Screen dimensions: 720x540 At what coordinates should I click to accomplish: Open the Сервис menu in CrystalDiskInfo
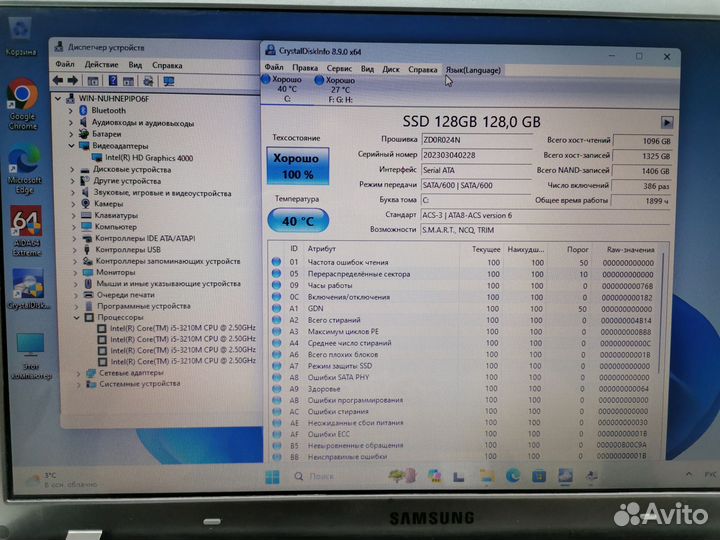tap(339, 68)
